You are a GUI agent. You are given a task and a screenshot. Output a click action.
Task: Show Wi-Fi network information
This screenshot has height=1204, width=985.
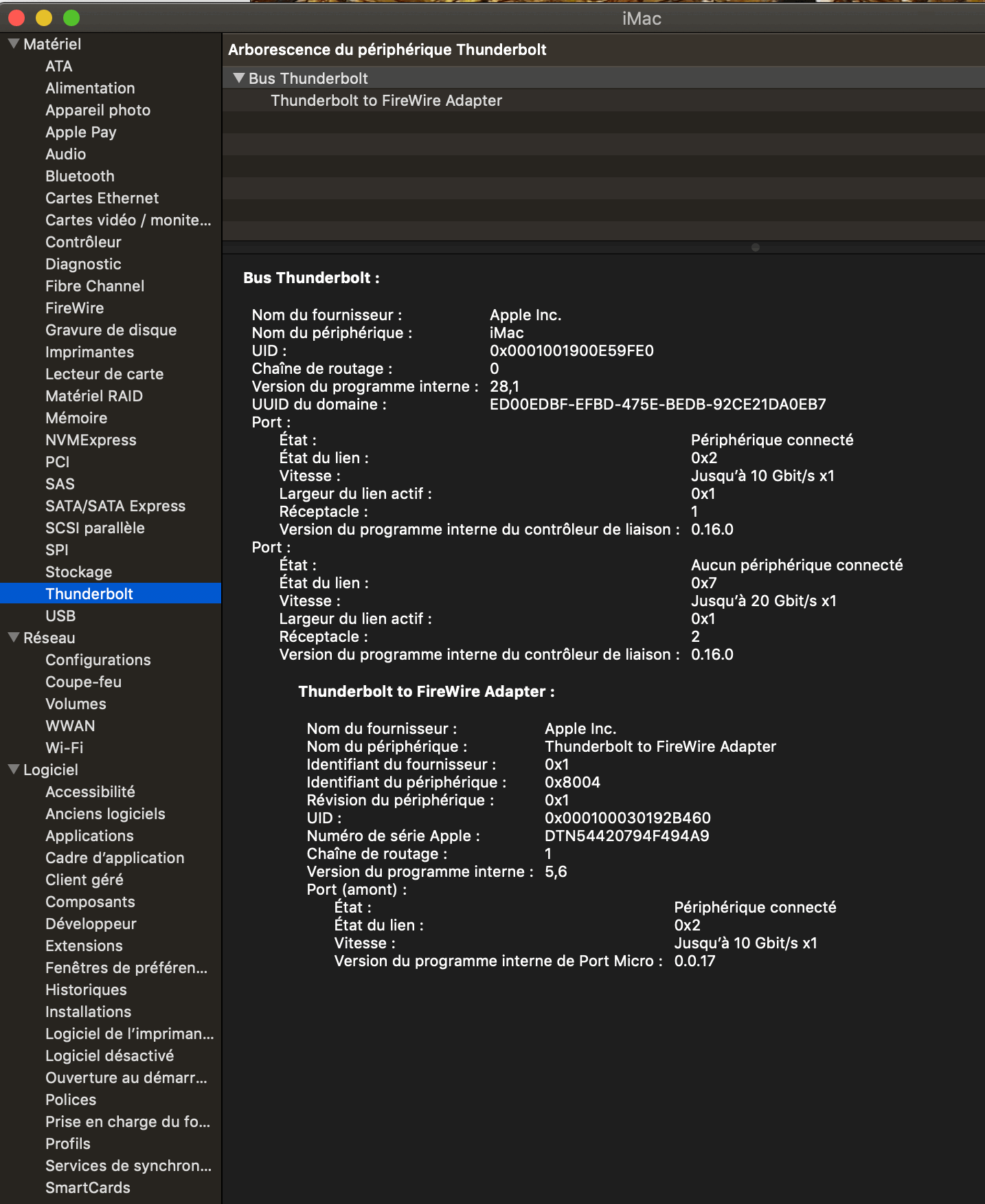64,748
